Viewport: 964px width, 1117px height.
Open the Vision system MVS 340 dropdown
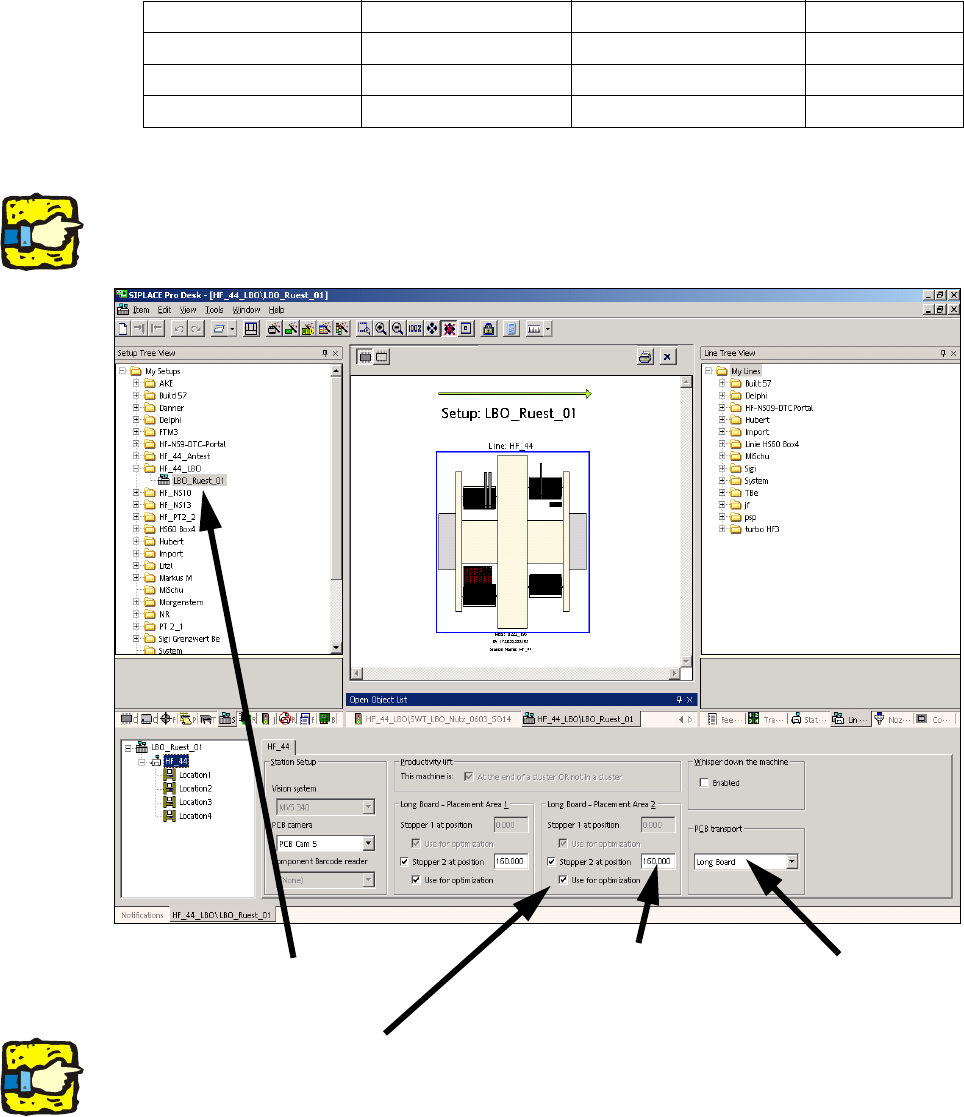coord(368,807)
